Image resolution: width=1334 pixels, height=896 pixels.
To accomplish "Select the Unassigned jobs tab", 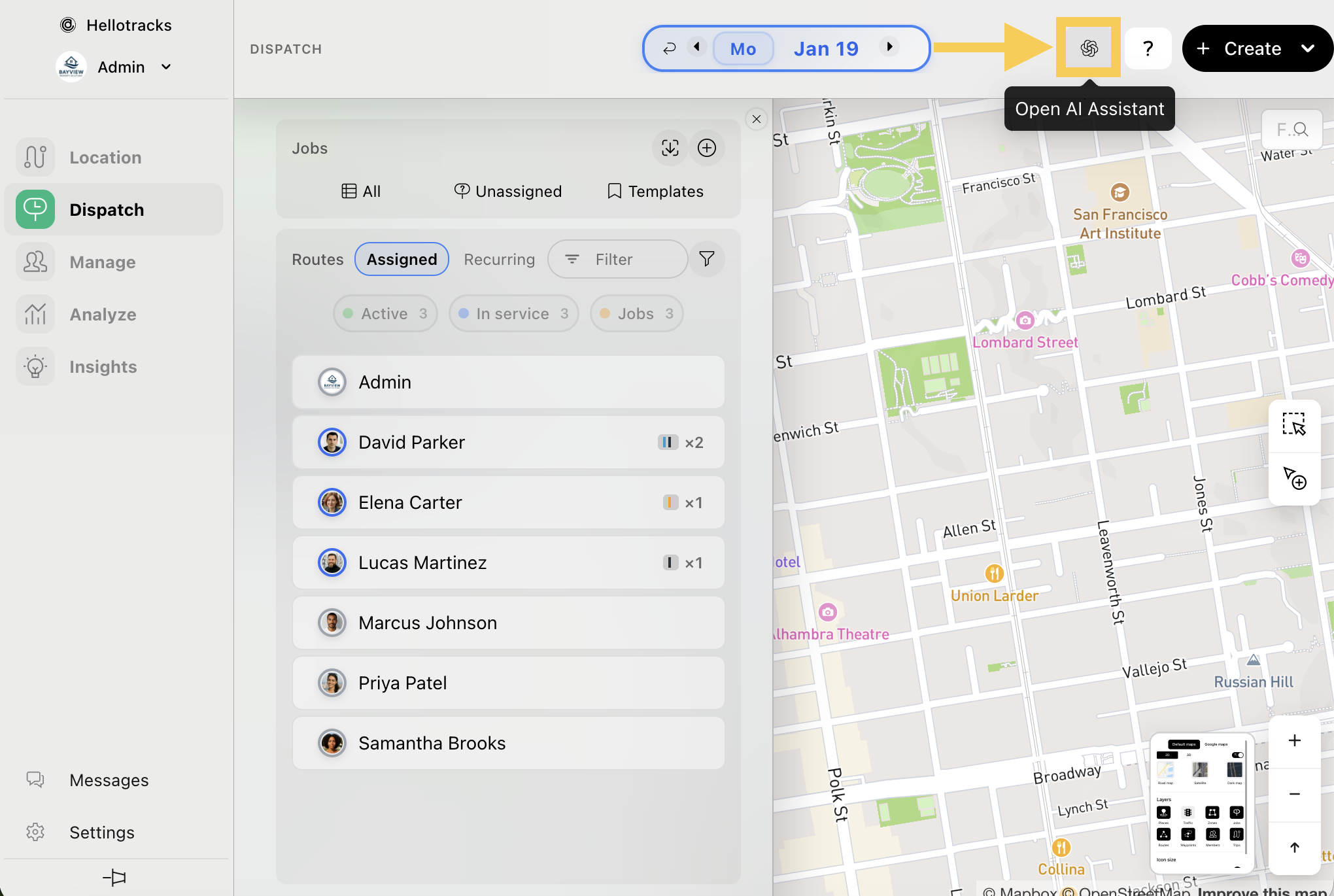I will point(508,191).
